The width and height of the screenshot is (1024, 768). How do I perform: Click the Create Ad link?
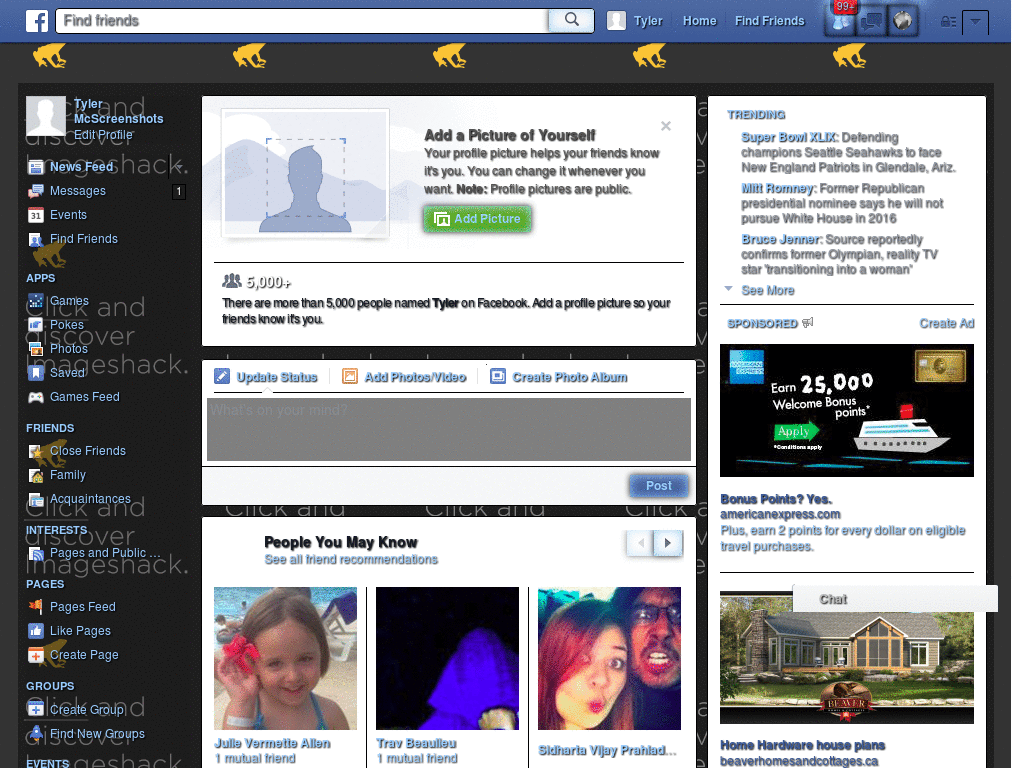tap(947, 323)
